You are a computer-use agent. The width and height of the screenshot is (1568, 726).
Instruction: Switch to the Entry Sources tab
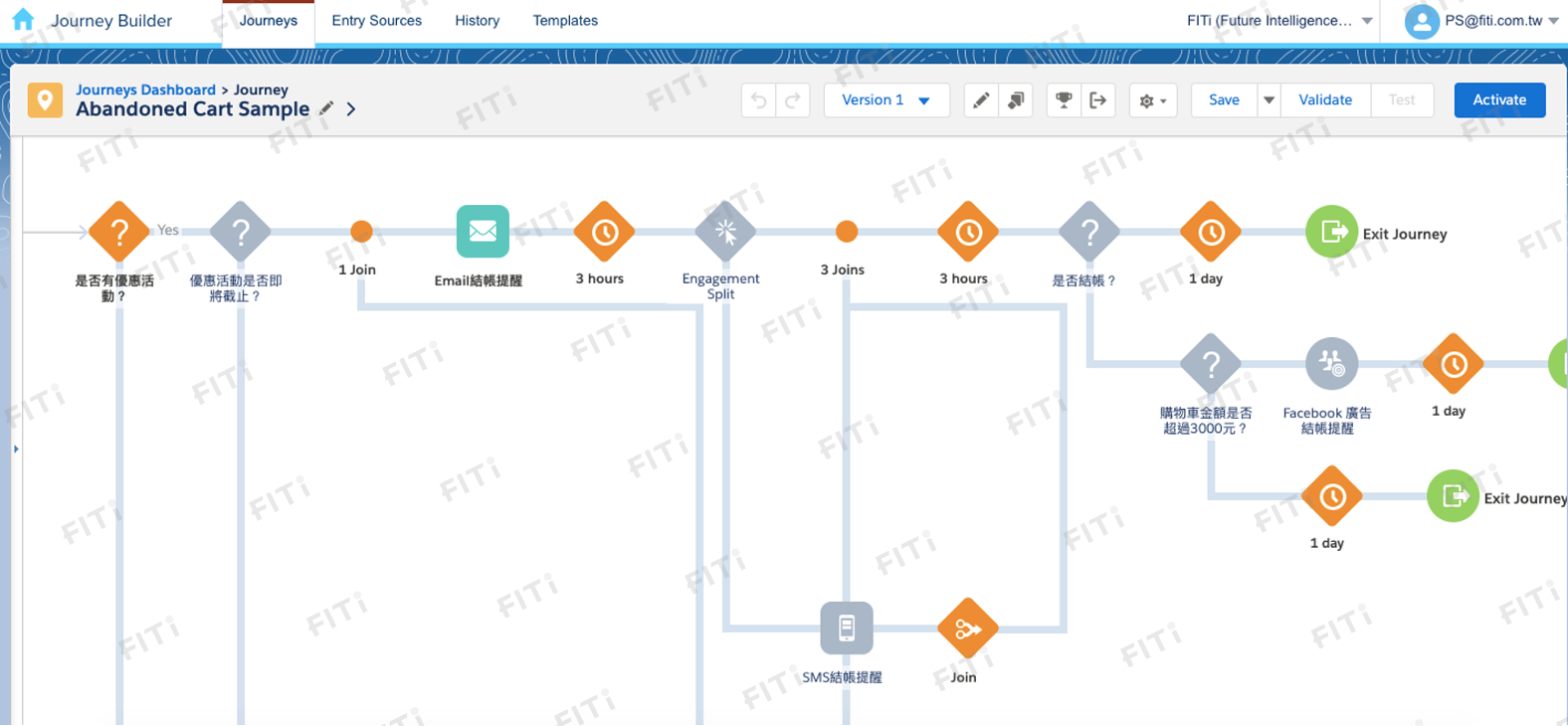click(x=376, y=21)
